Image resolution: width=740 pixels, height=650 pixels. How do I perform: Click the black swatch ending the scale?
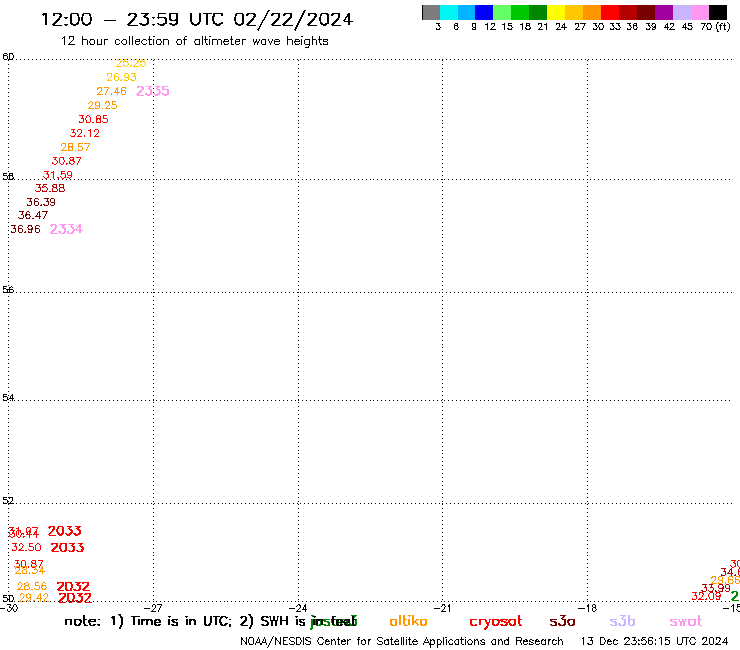[x=718, y=12]
